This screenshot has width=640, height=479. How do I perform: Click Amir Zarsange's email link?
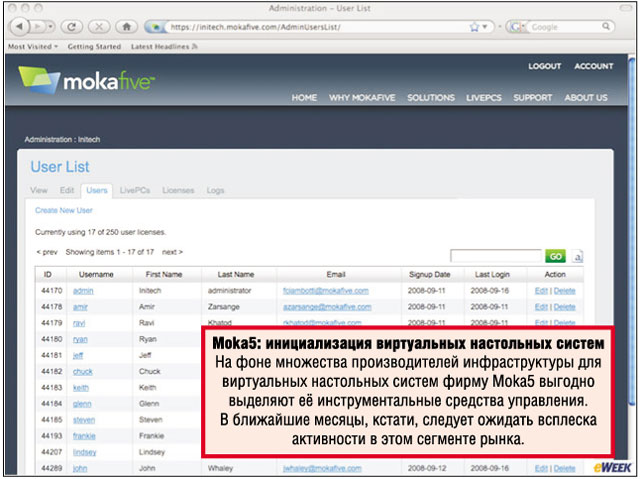coord(327,307)
